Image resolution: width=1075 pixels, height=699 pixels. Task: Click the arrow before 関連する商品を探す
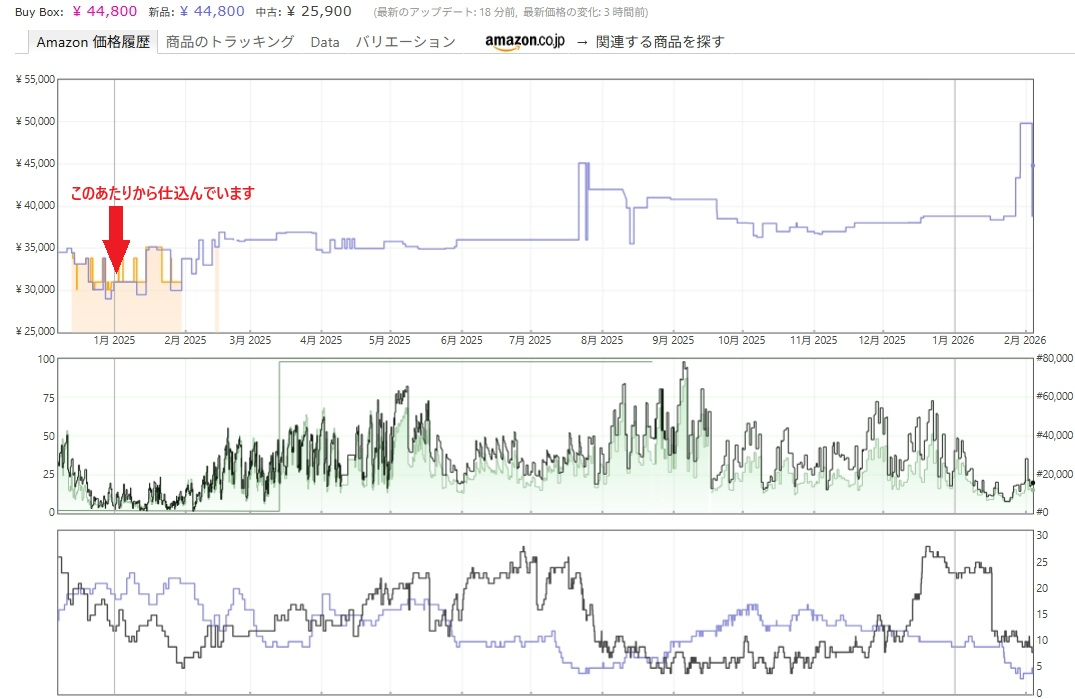coord(581,42)
